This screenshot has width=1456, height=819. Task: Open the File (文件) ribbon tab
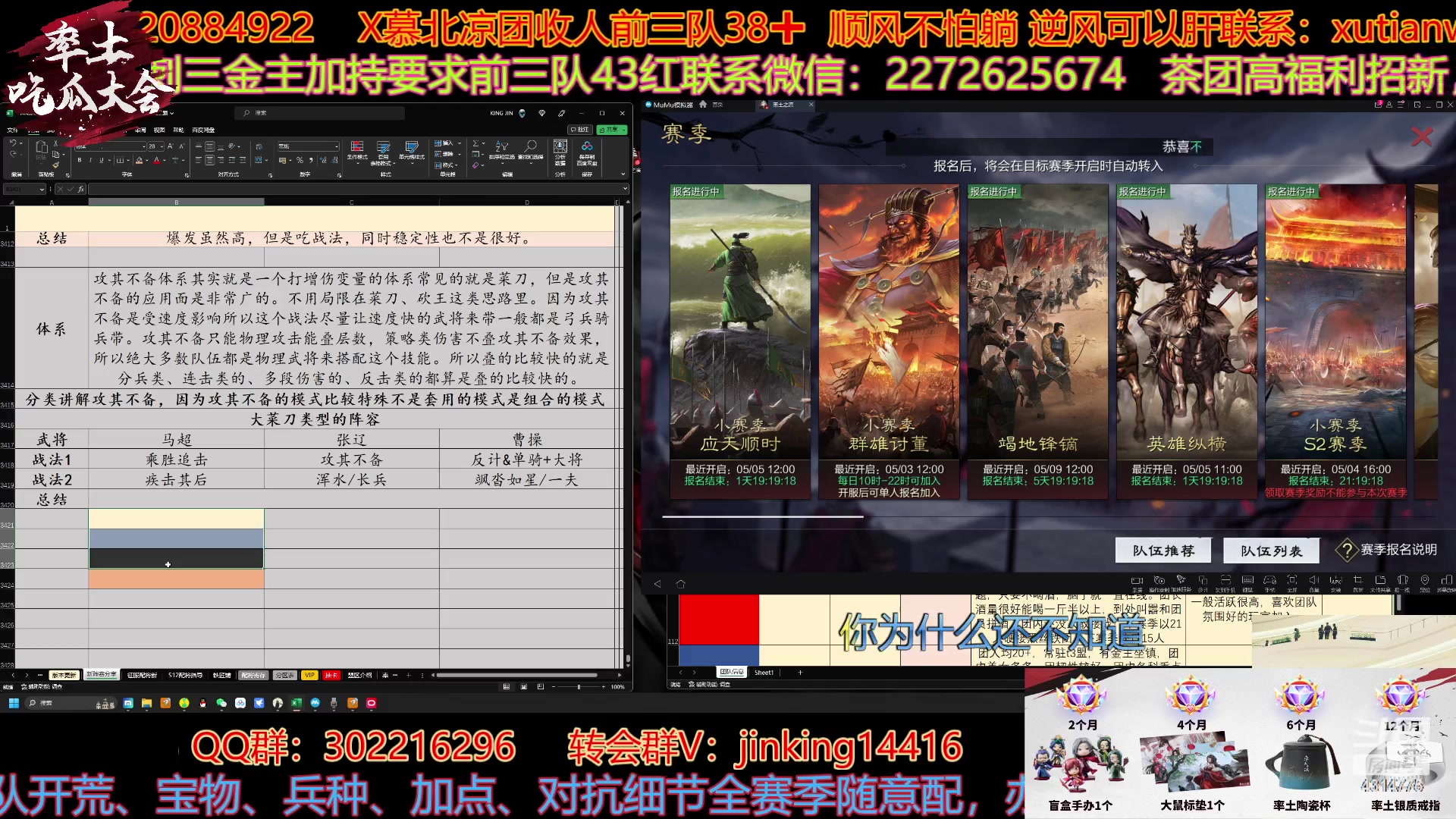[12, 130]
